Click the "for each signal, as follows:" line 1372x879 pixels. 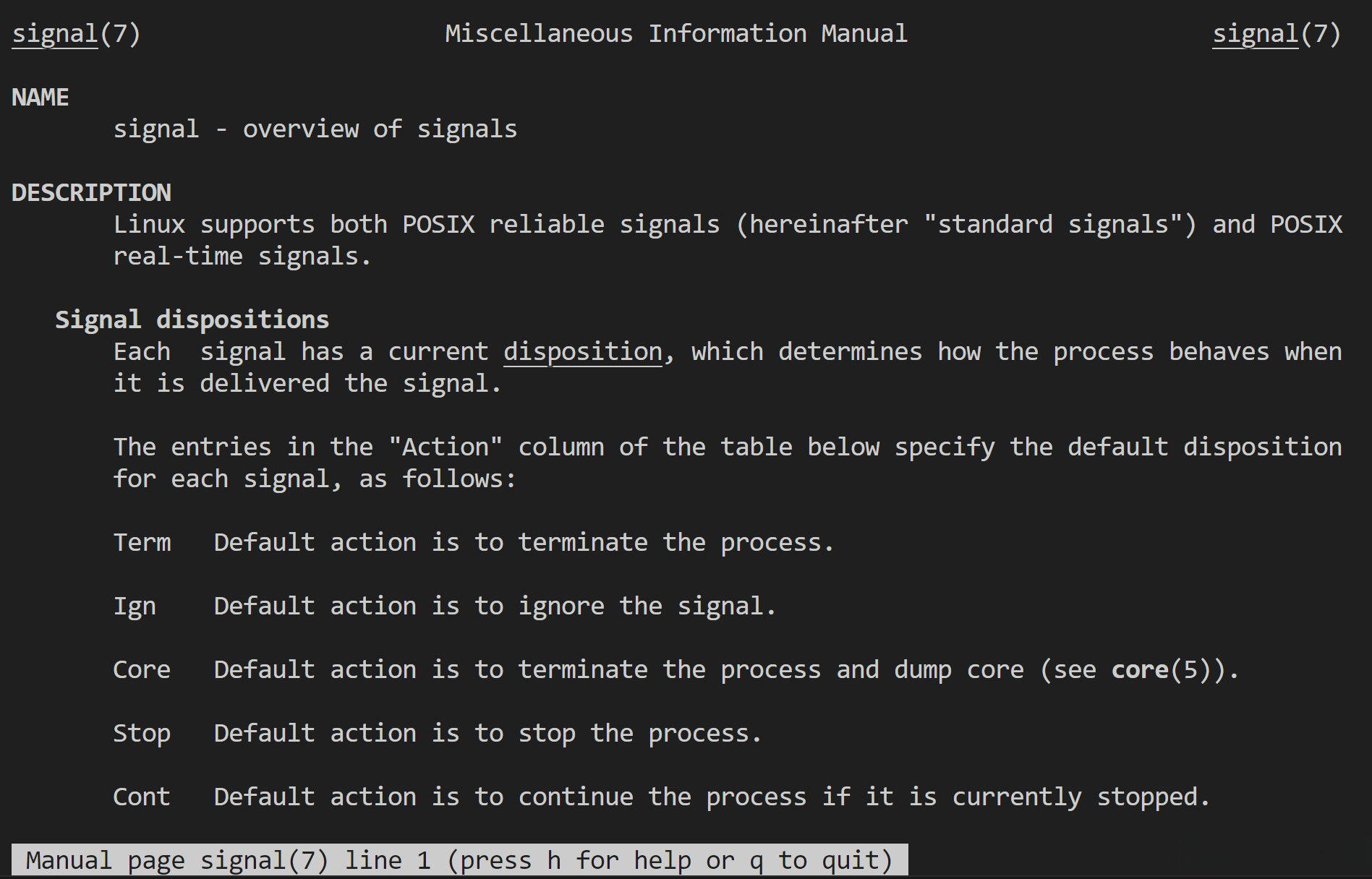pos(315,479)
